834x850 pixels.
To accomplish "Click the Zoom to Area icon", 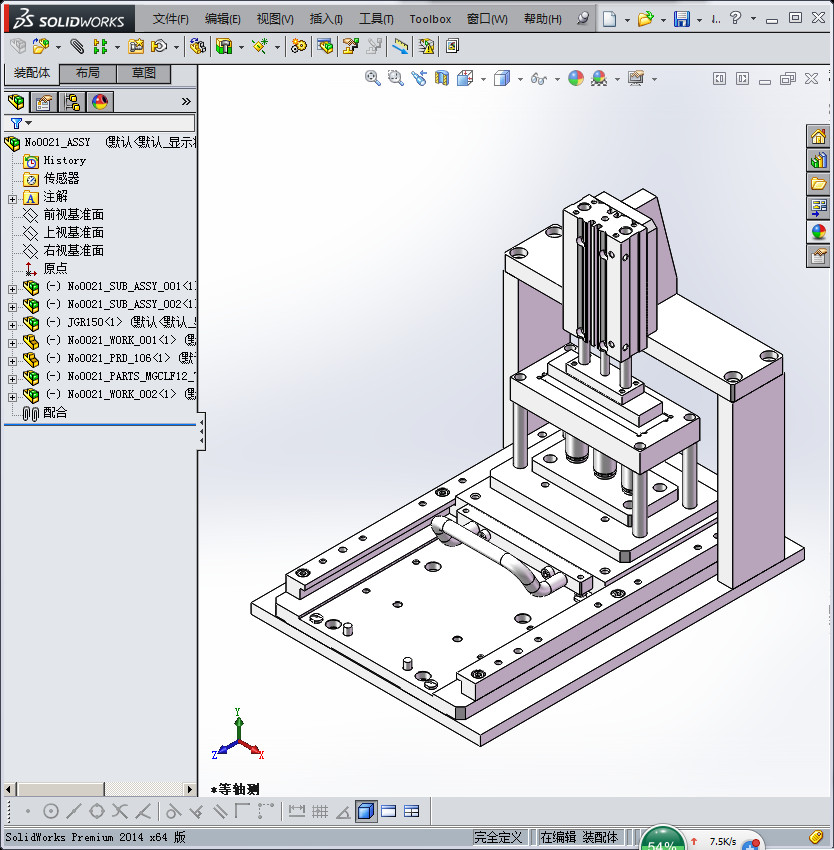I will point(396,79).
